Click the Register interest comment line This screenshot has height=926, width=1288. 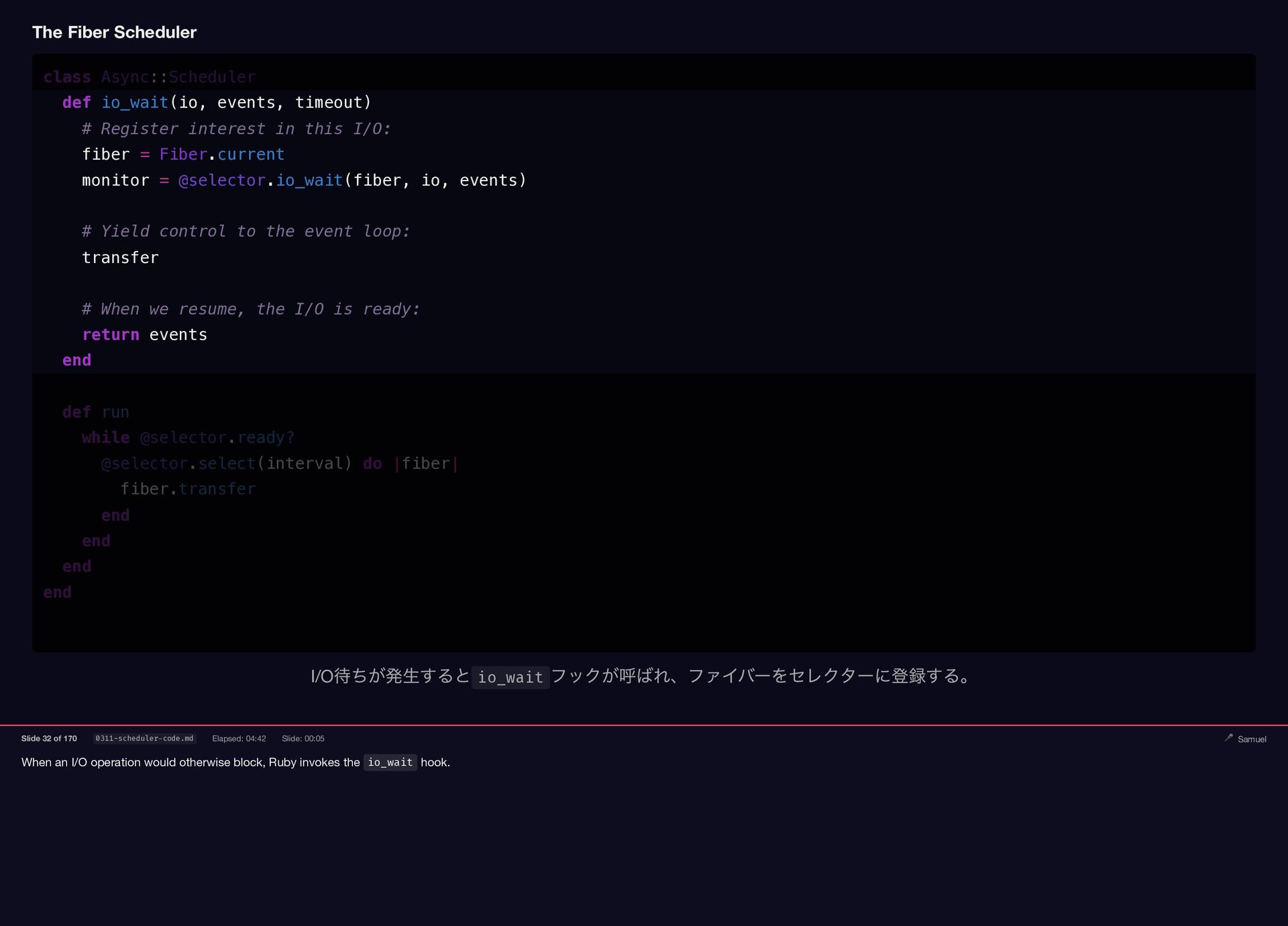point(236,129)
